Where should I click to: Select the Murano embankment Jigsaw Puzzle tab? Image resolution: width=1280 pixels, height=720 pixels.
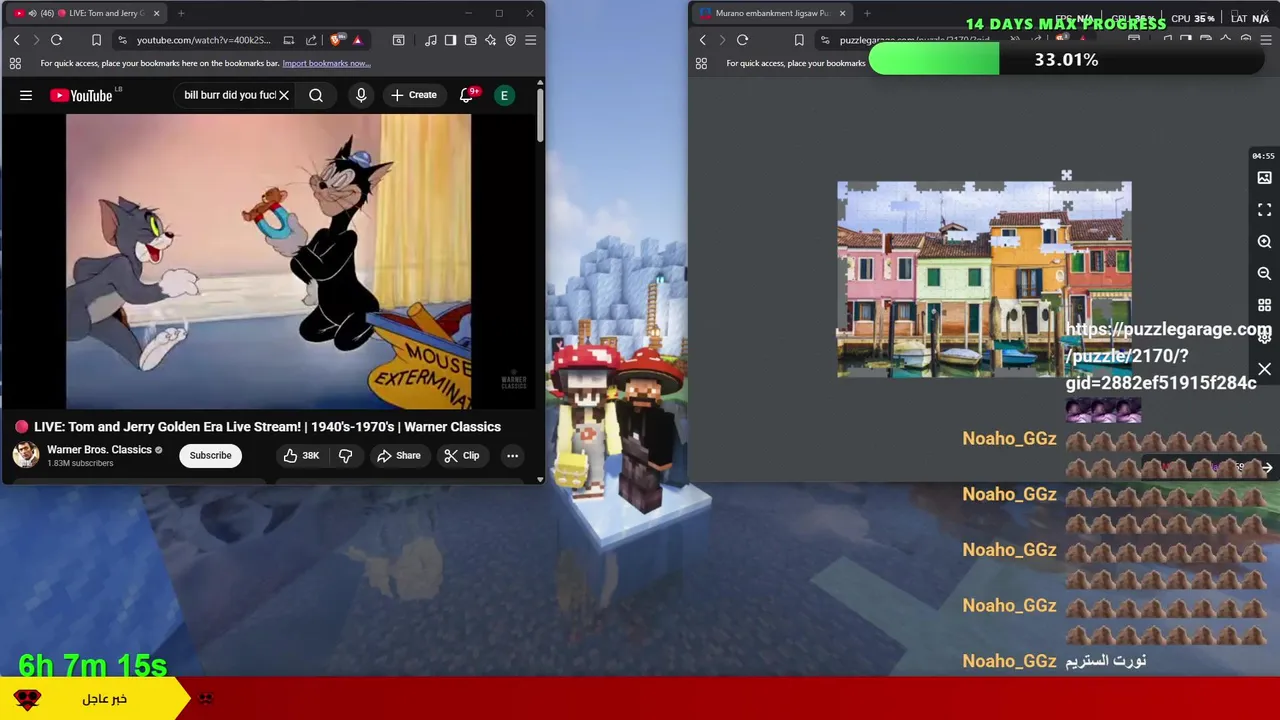click(772, 13)
